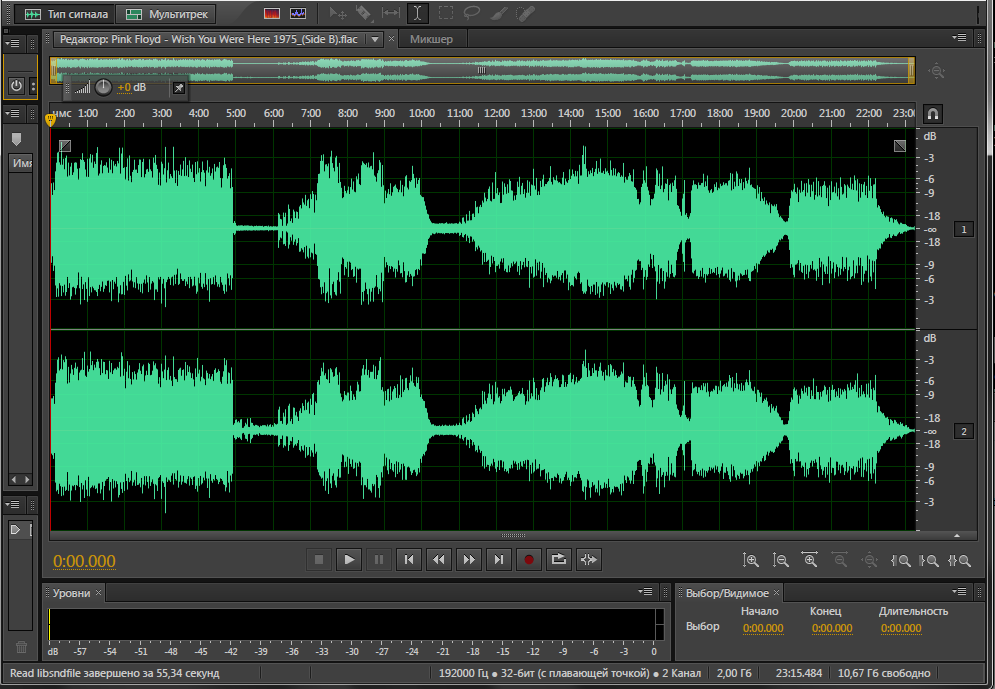Edit selection Конец time value

click(832, 629)
